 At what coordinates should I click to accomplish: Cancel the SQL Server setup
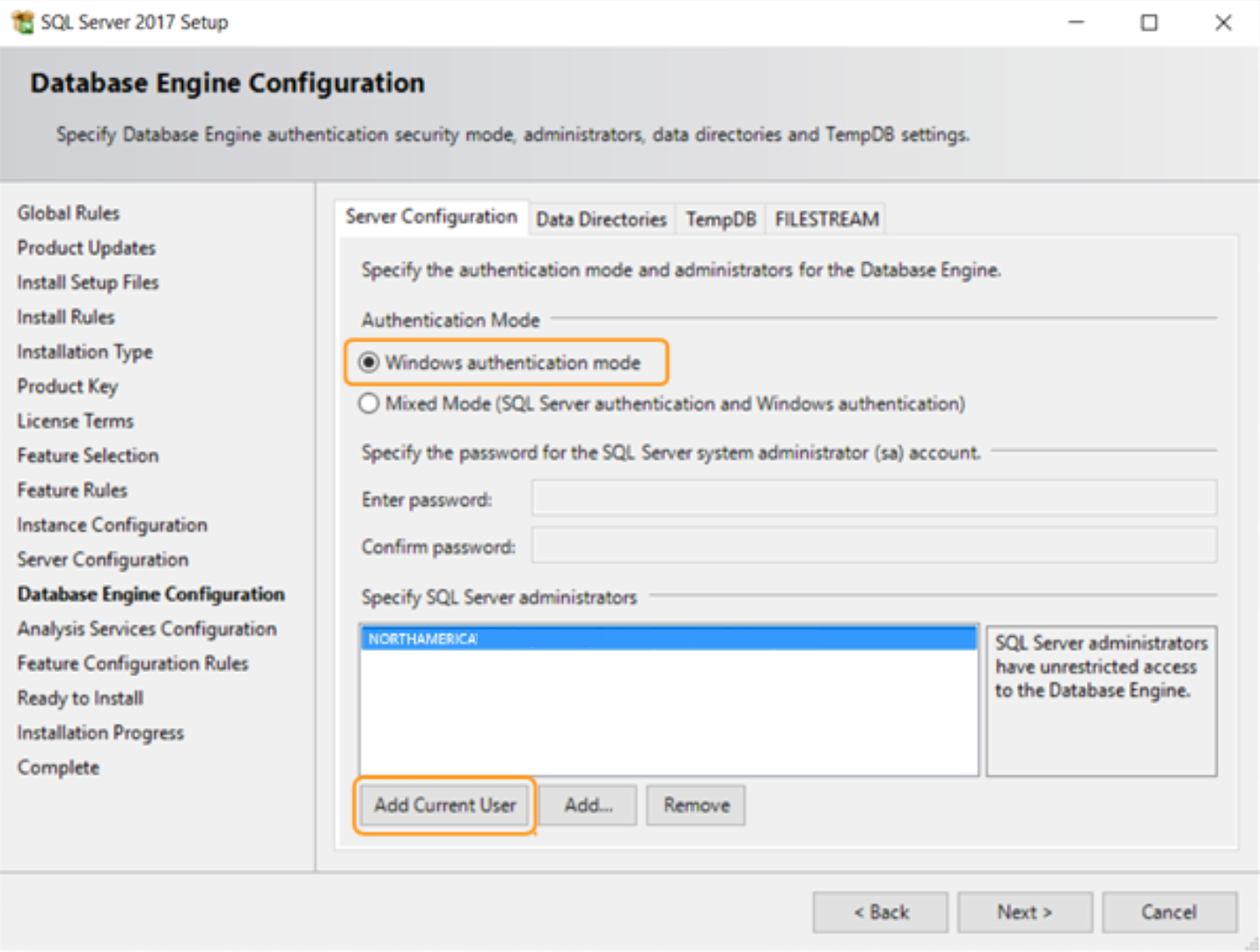click(1168, 912)
